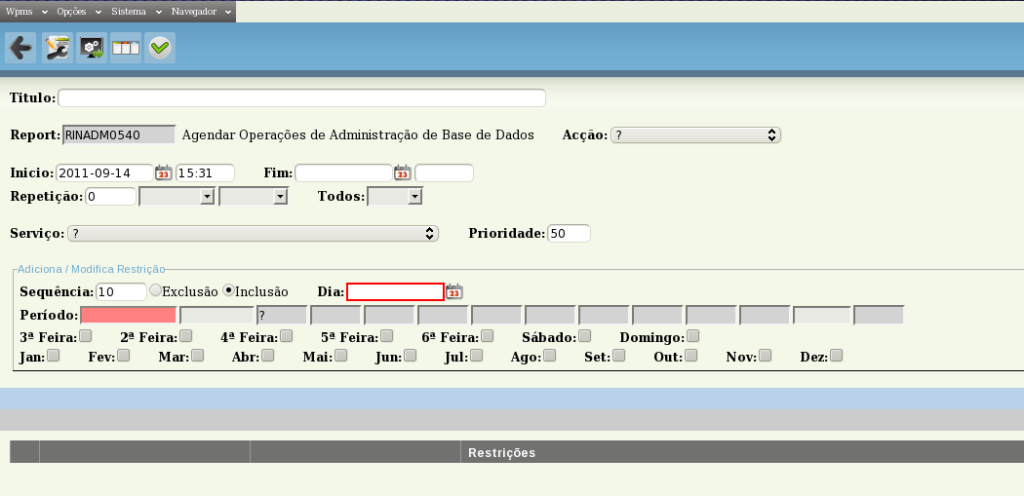Enable the Out month checkbox
The image size is (1024, 496).
click(691, 356)
